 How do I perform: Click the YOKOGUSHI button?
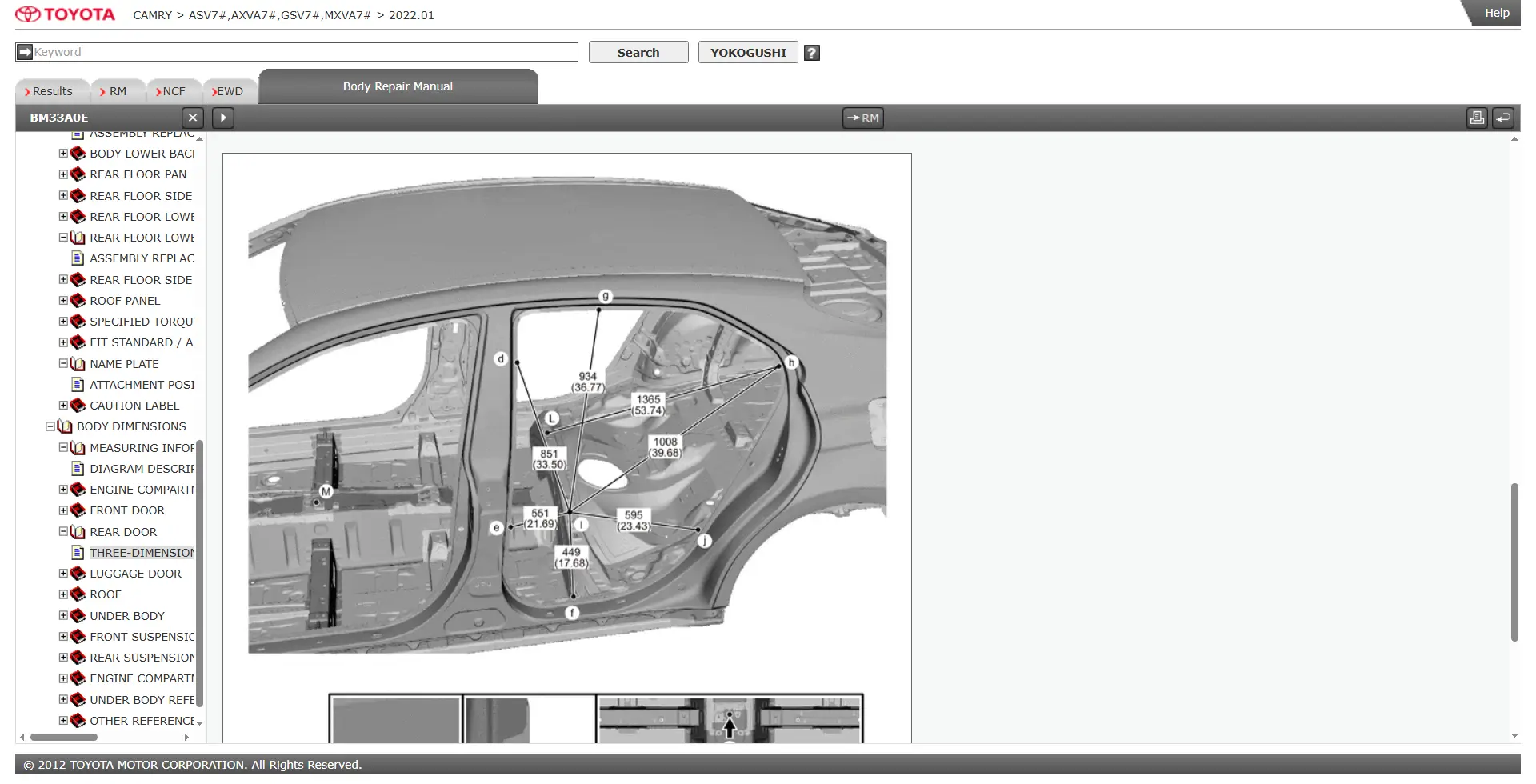click(748, 52)
